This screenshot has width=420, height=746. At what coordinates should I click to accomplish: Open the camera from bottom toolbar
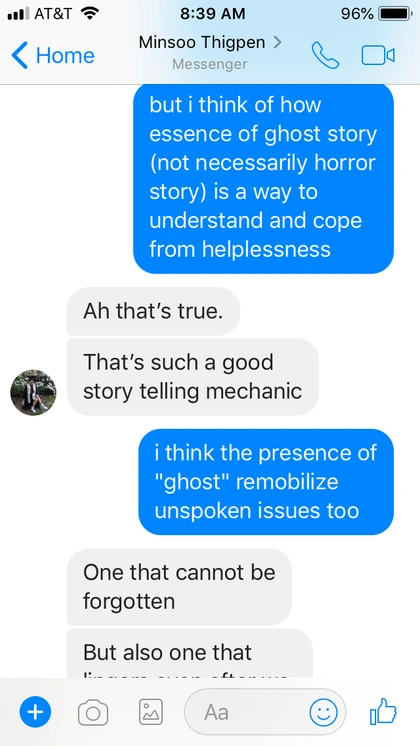click(93, 712)
